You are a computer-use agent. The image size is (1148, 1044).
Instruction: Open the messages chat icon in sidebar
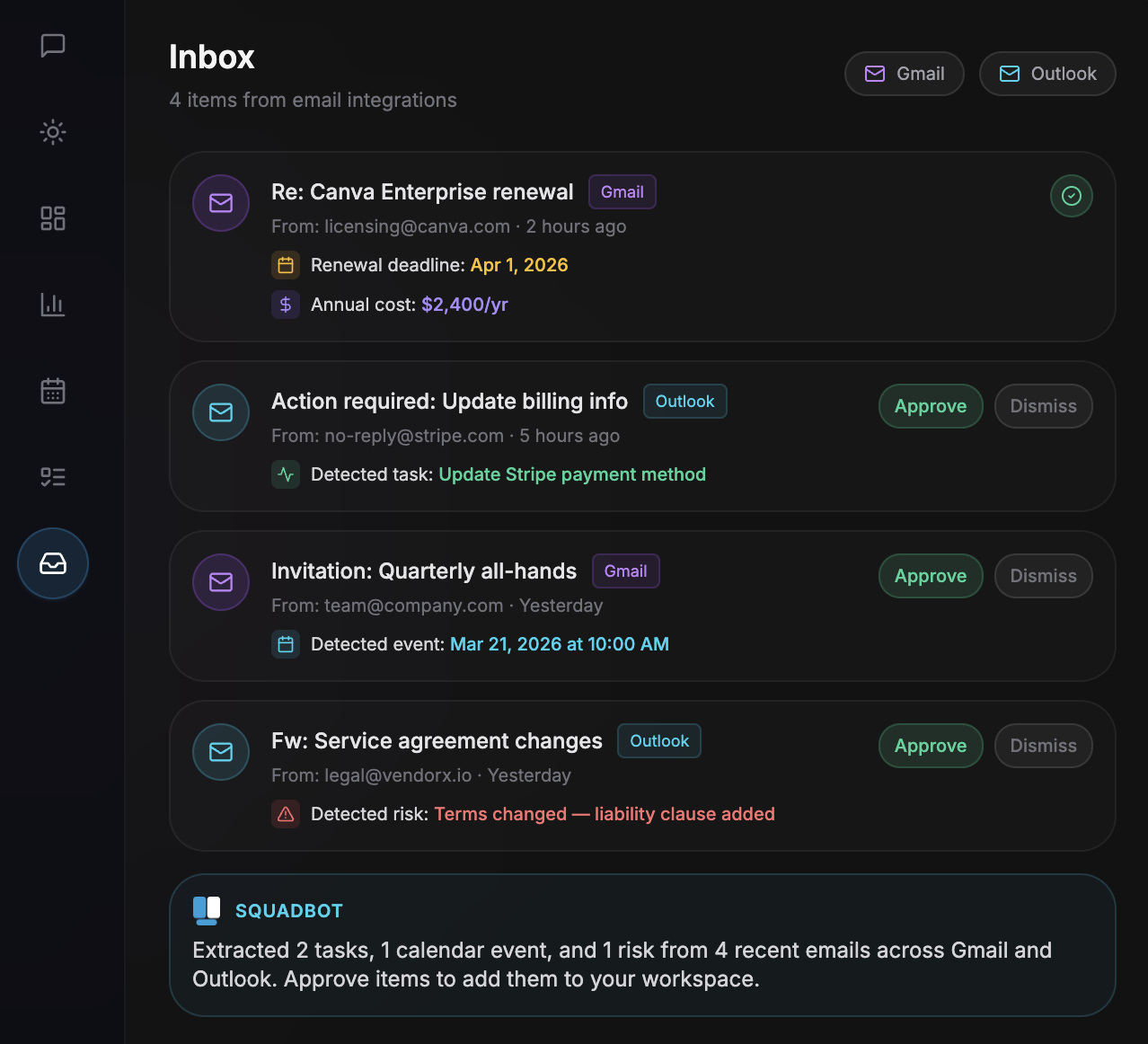click(52, 46)
